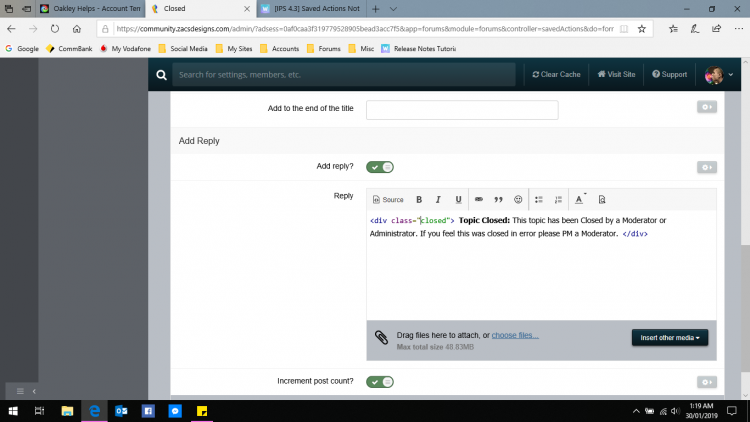Open the emoji picker in the editor

518,200
